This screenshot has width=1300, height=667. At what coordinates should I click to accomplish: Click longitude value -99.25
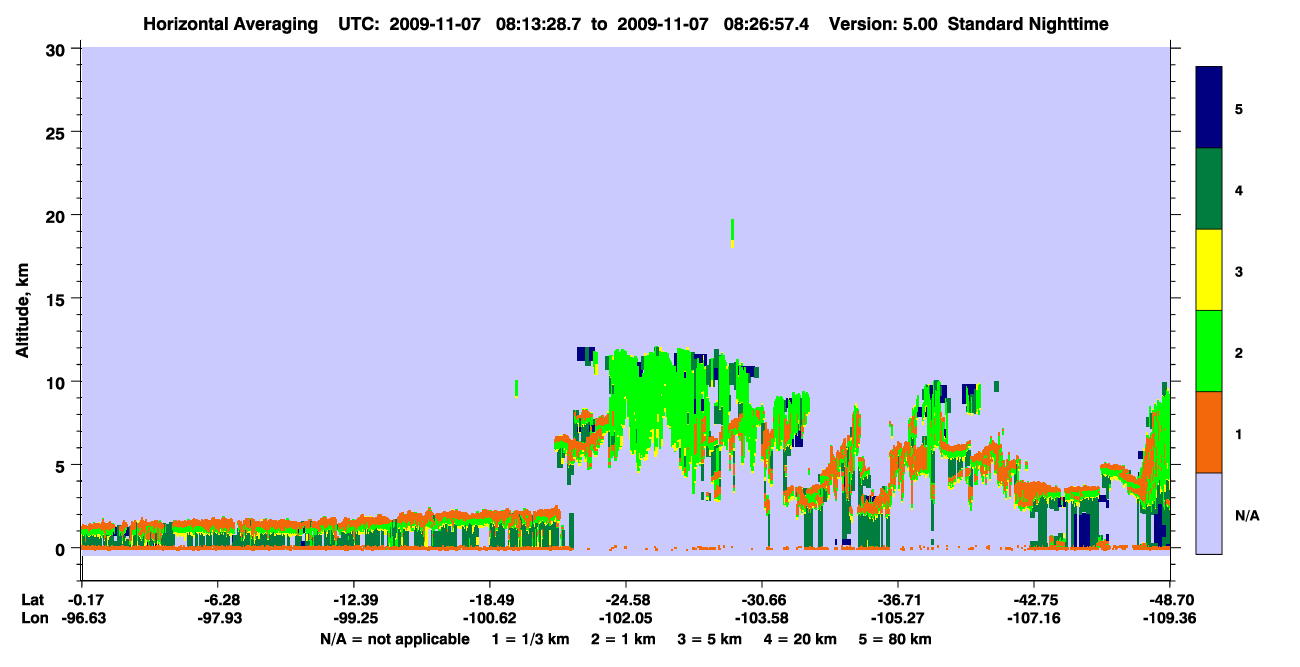(354, 618)
